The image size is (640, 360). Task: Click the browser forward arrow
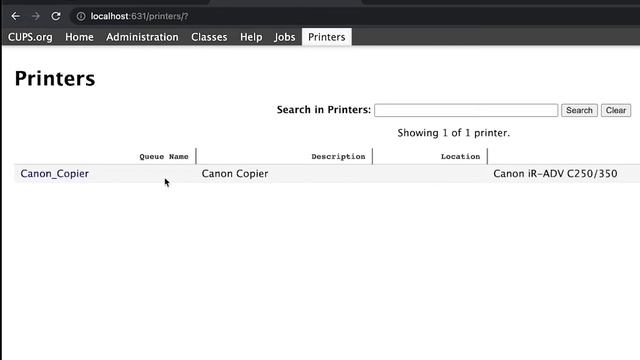click(x=36, y=16)
